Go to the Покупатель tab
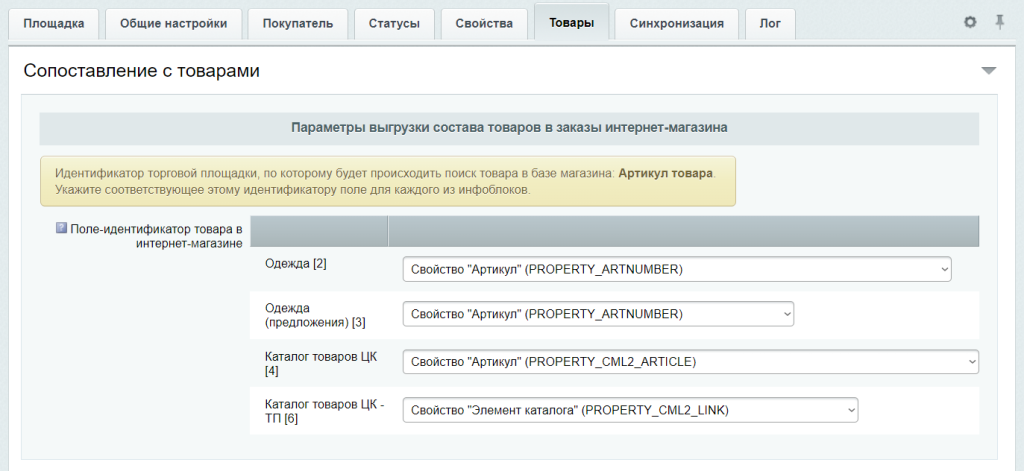 point(298,23)
